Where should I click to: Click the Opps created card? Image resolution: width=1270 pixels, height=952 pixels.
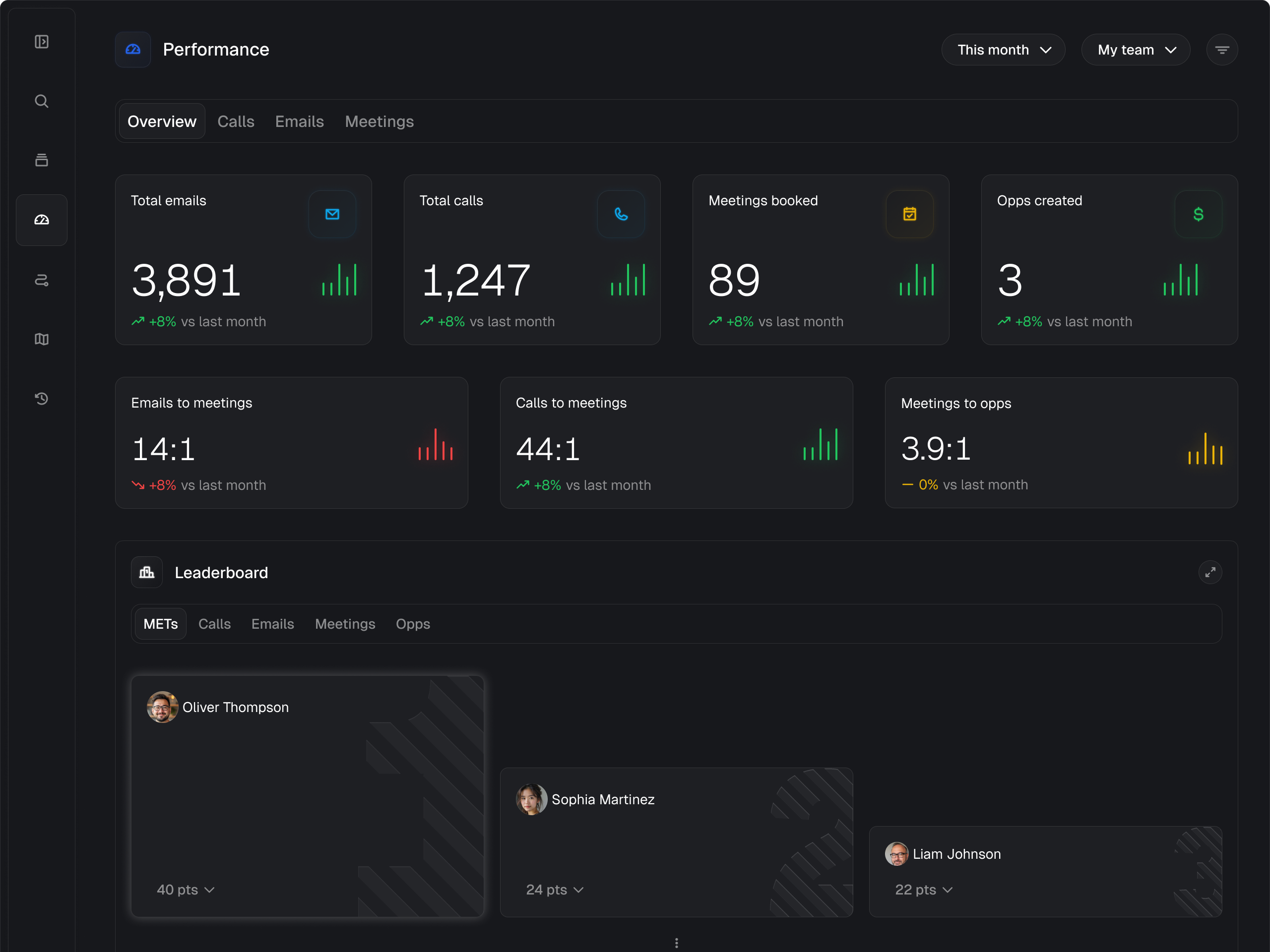coord(1108,260)
